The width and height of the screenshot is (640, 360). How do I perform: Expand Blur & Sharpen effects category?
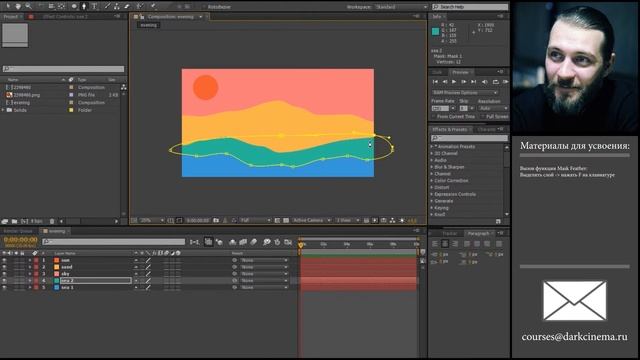[432, 167]
